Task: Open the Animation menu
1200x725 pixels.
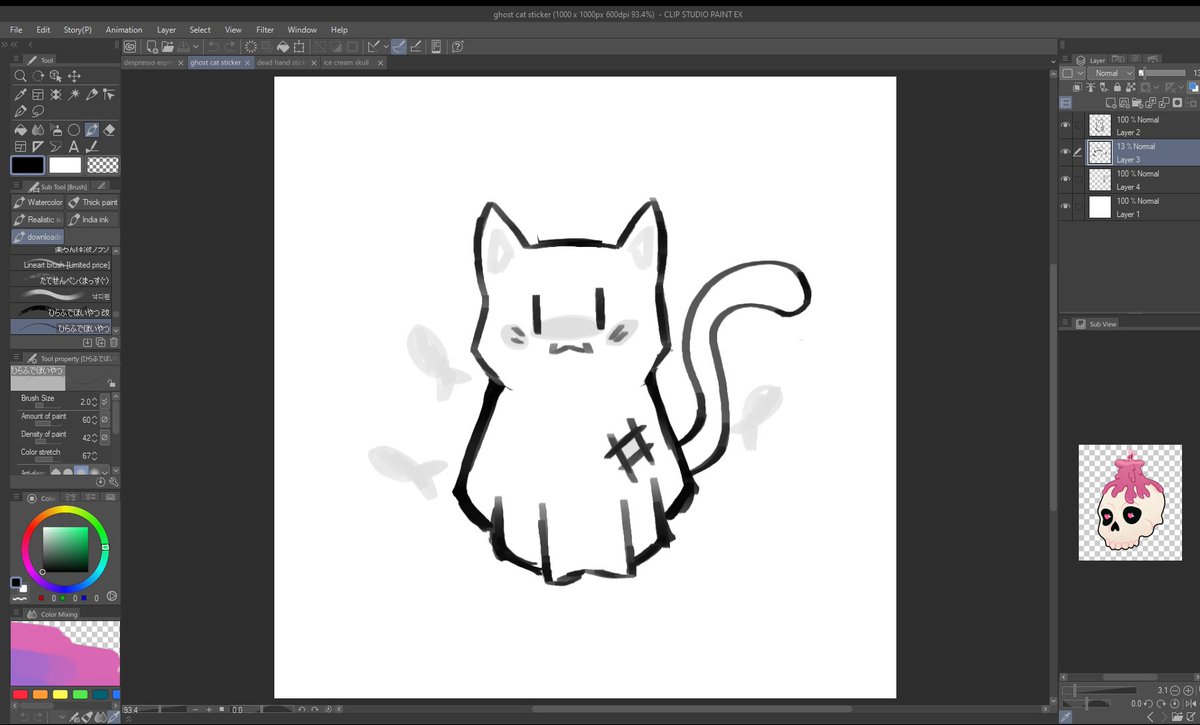Action: tap(124, 30)
